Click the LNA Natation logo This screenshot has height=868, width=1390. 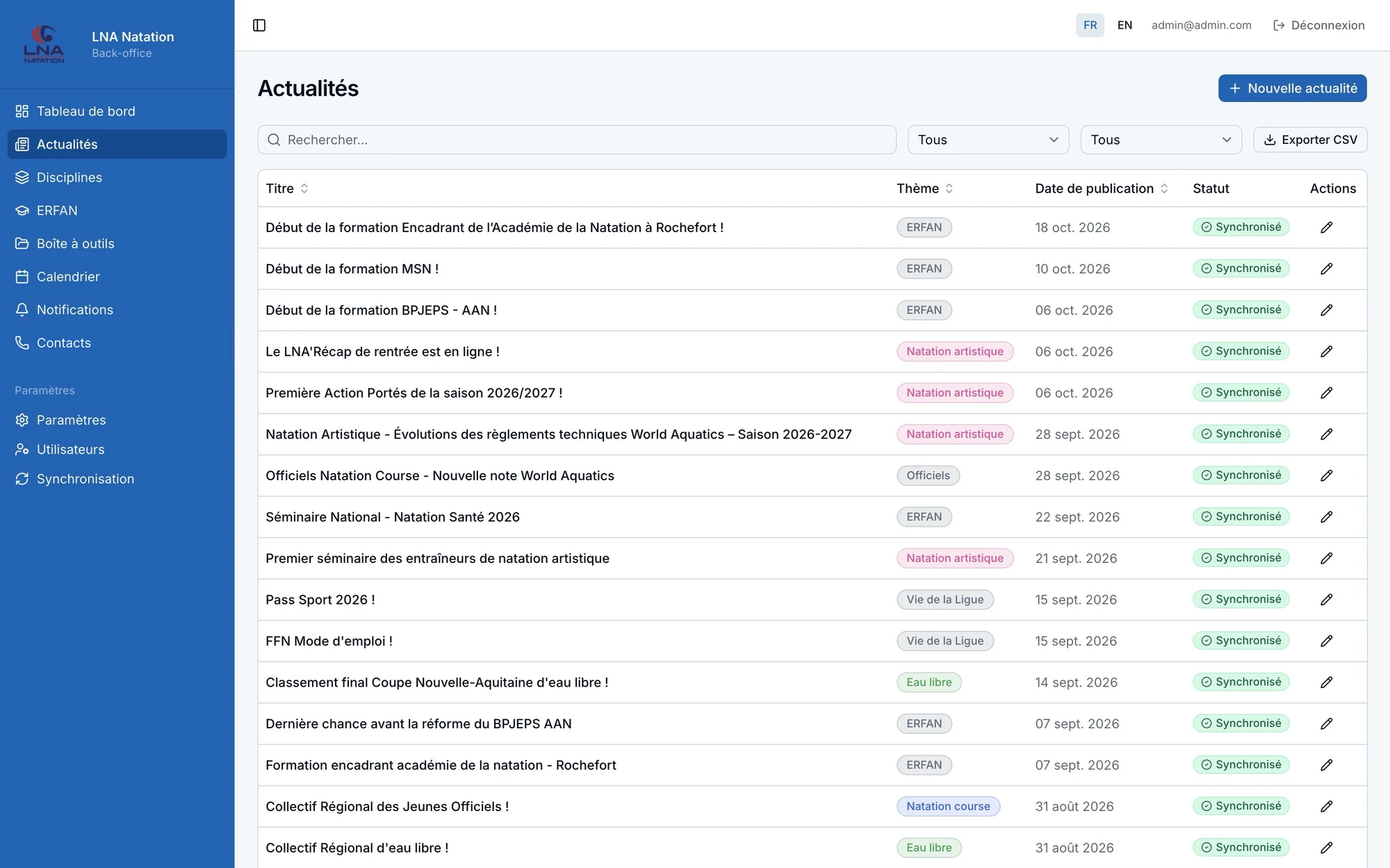pos(44,44)
